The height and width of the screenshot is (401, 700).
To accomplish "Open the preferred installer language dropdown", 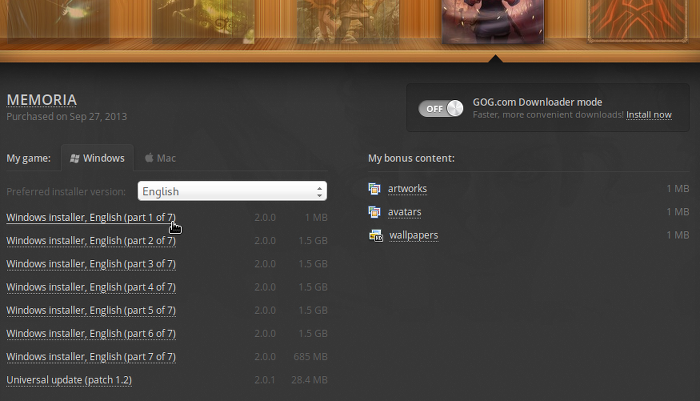I will point(232,191).
